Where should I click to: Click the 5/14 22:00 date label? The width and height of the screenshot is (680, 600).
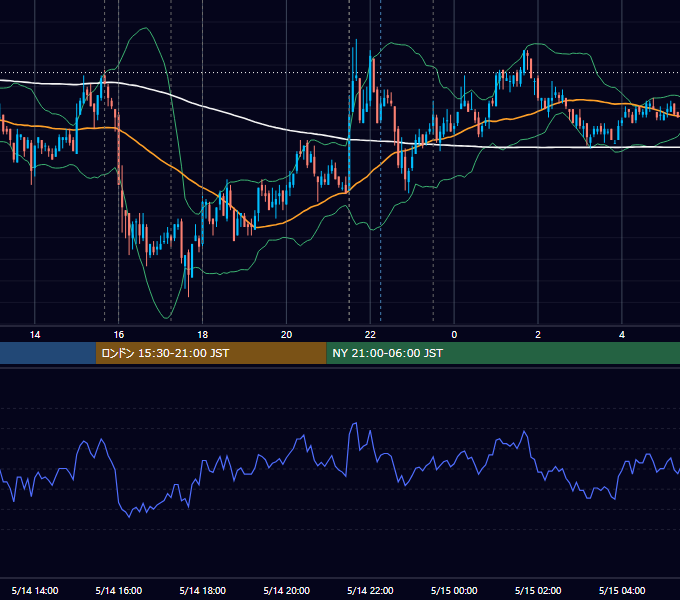point(370,590)
